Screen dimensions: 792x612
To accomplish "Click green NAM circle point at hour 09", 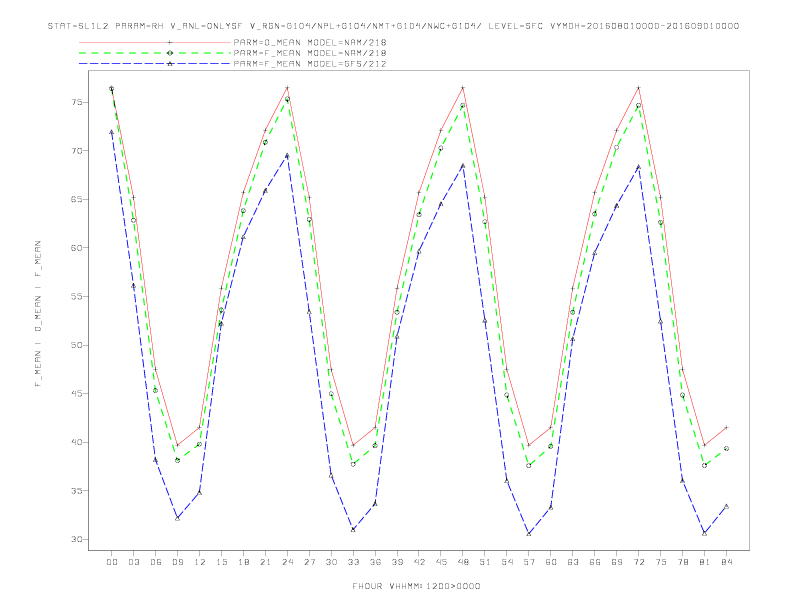I will [177, 460].
